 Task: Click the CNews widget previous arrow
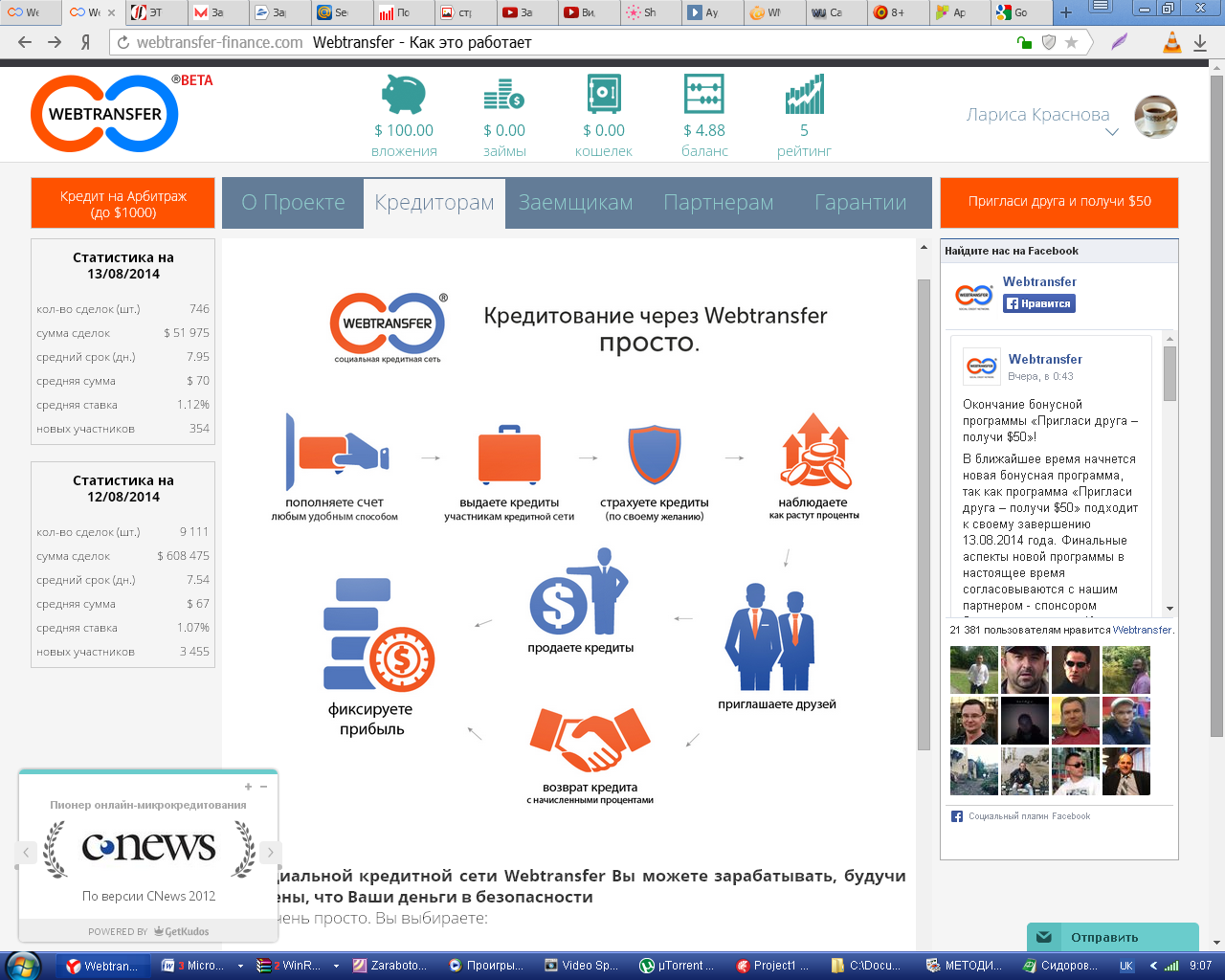pyautogui.click(x=27, y=852)
